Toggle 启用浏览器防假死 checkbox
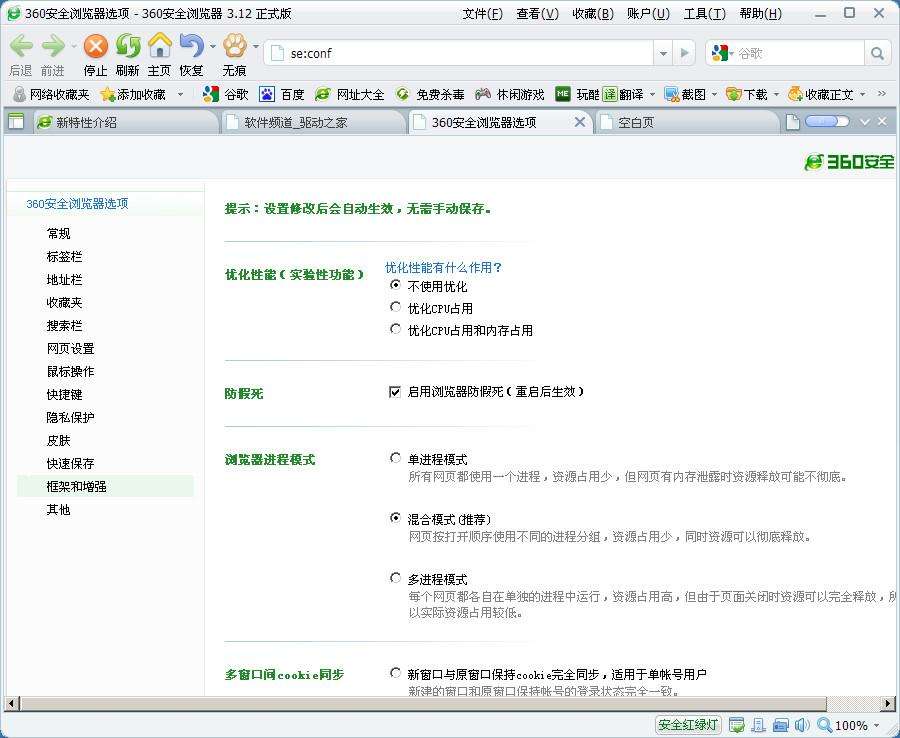900x738 pixels. coord(394,392)
